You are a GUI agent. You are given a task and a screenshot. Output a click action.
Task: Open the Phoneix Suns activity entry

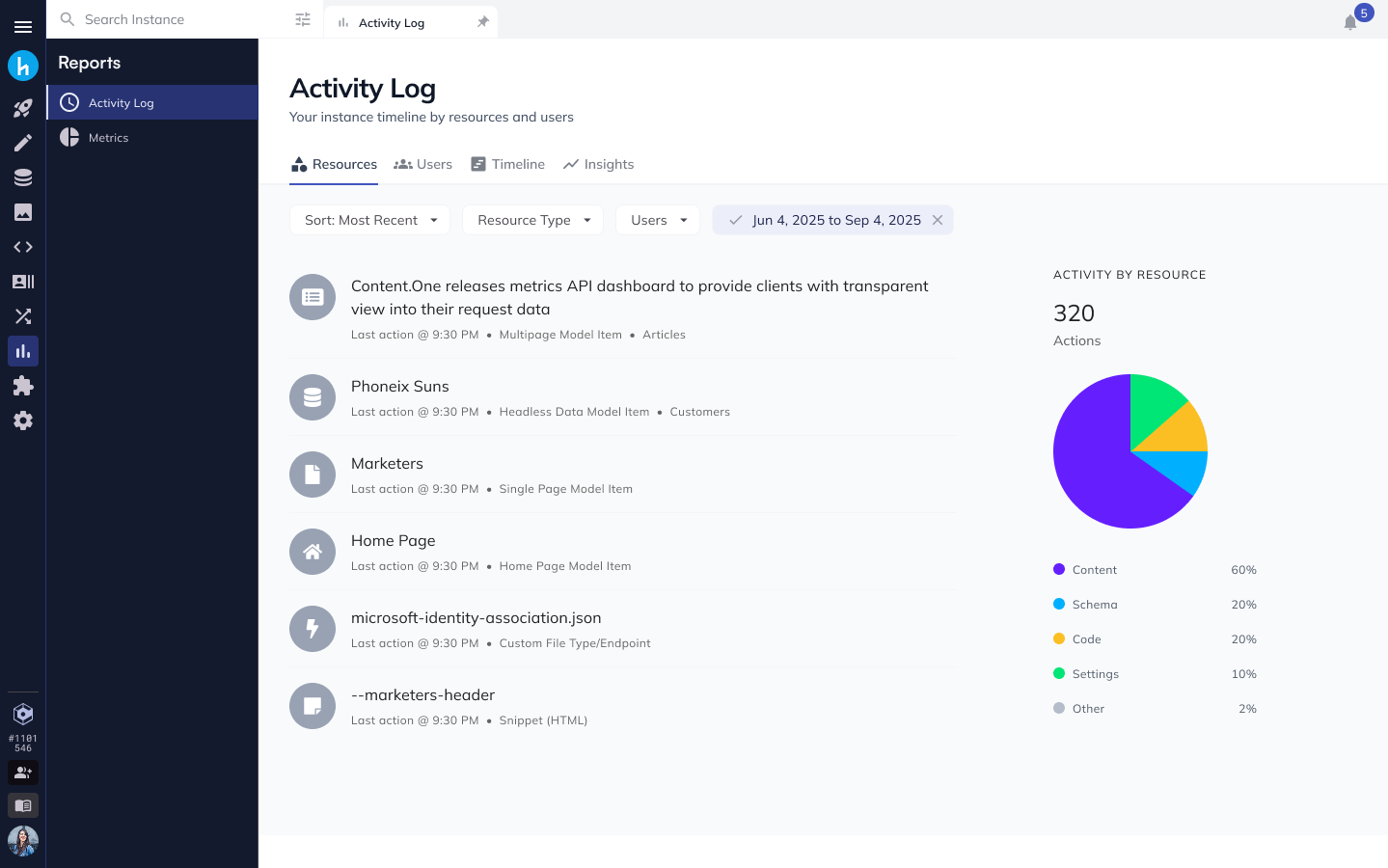399,386
